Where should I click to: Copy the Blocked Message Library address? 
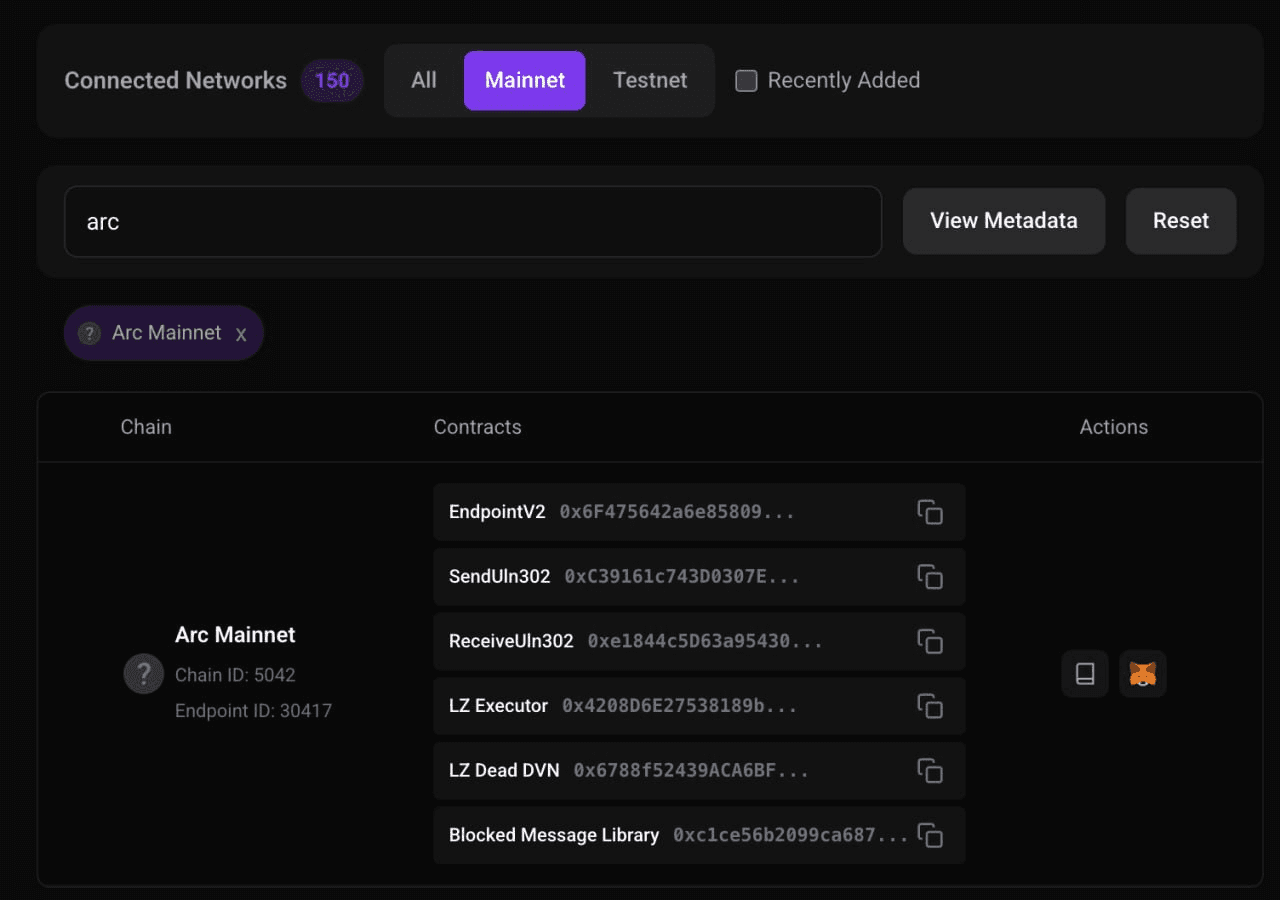pos(930,835)
